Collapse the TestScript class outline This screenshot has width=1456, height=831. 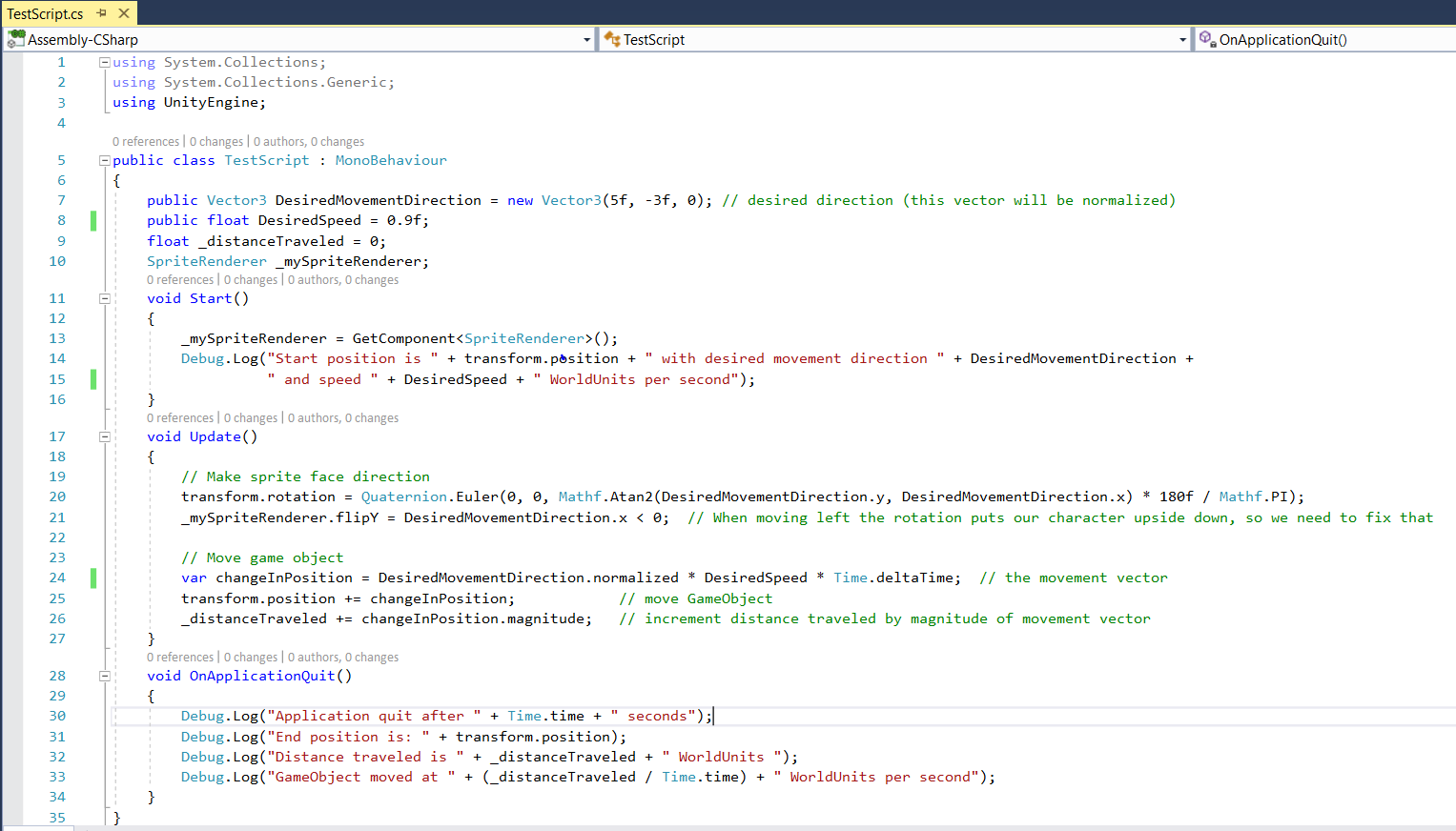(105, 160)
